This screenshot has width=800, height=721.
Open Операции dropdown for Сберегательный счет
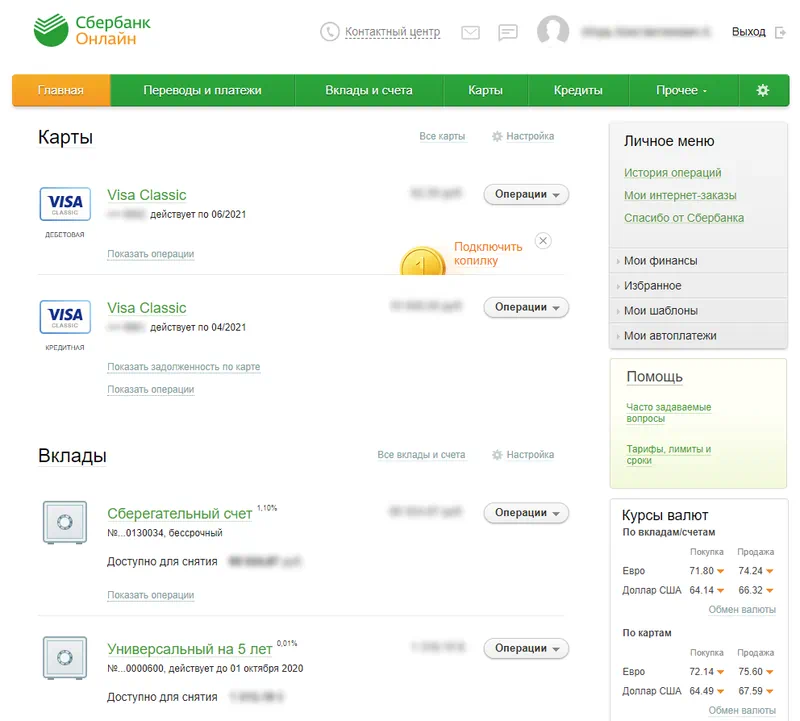click(x=526, y=513)
